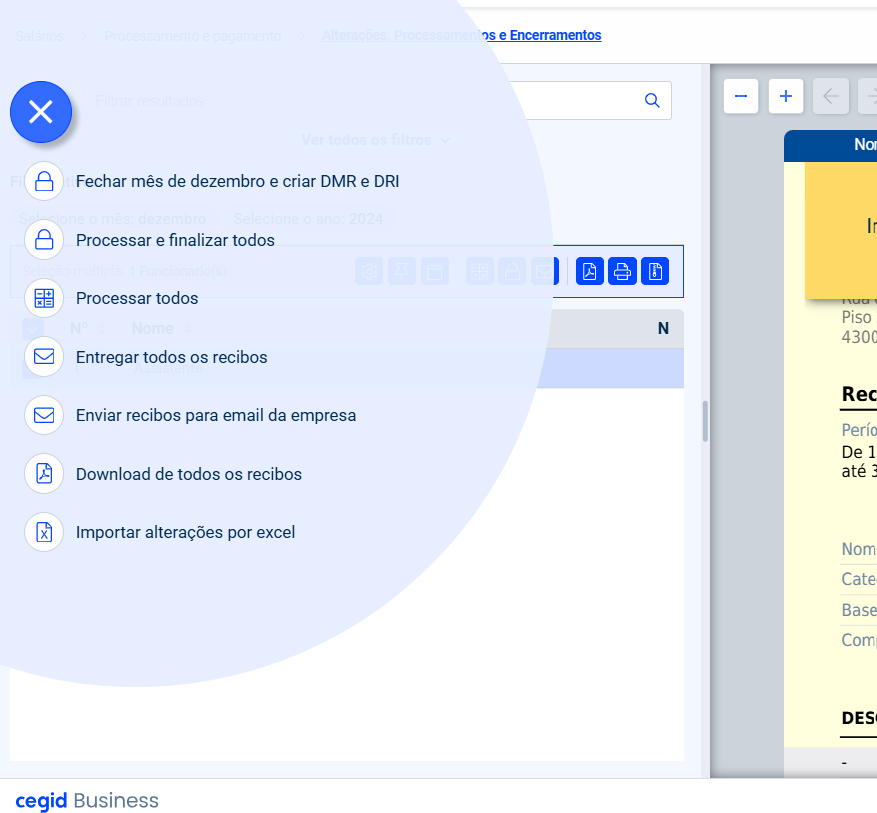Select Importar alterações por excel
The height and width of the screenshot is (813, 877).
pyautogui.click(x=185, y=532)
